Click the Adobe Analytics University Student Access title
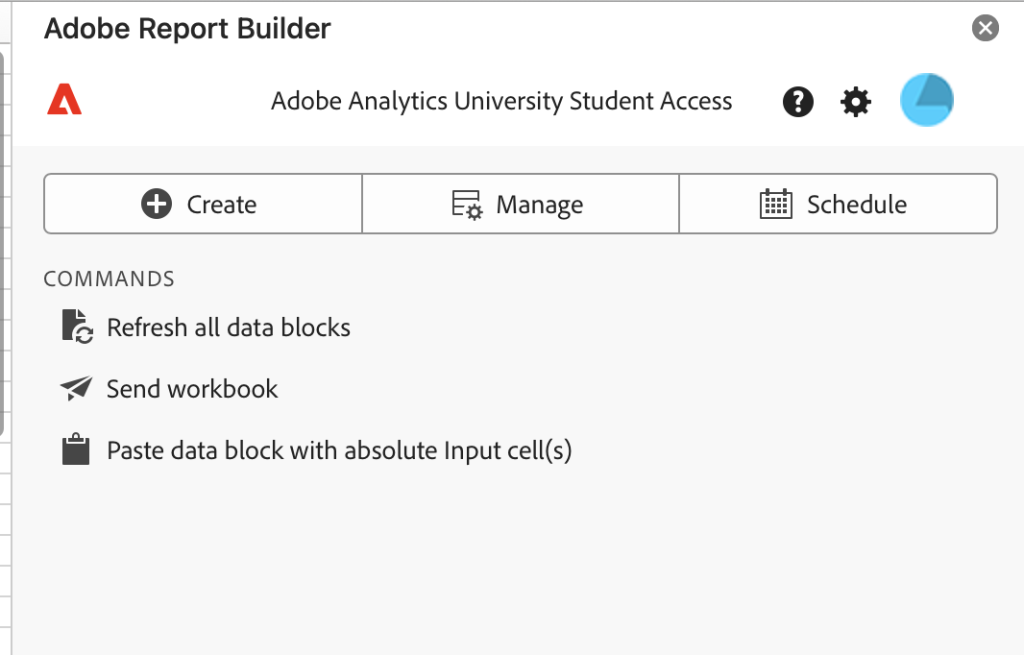The width and height of the screenshot is (1024, 655). tap(500, 101)
